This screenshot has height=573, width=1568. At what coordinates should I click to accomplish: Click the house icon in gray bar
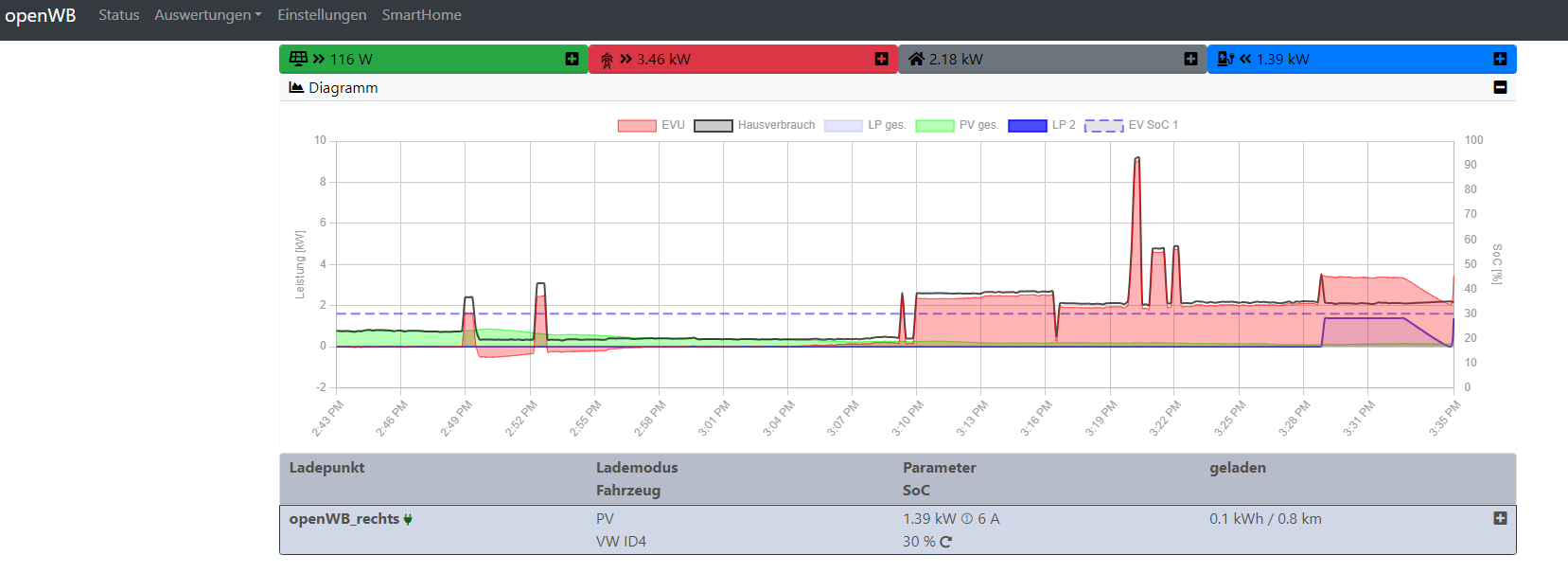coord(916,59)
